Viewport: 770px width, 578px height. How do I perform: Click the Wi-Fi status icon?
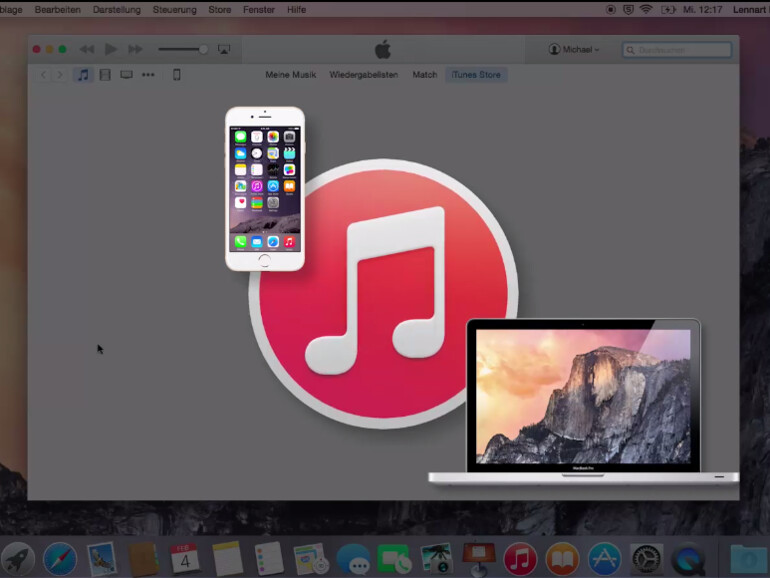646,9
